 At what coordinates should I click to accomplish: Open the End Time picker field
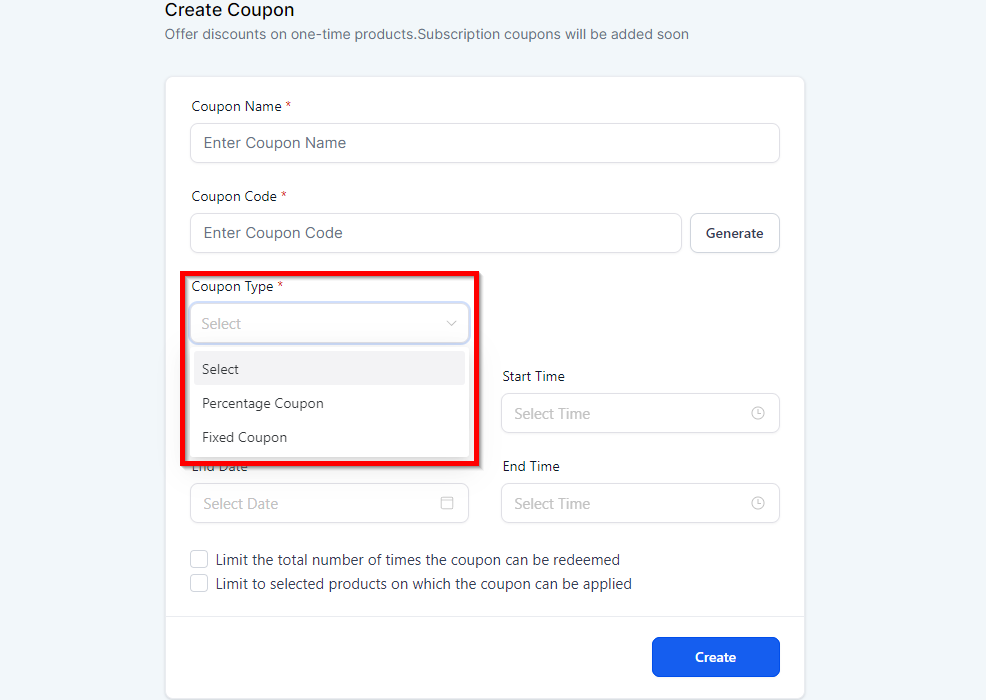(x=630, y=503)
